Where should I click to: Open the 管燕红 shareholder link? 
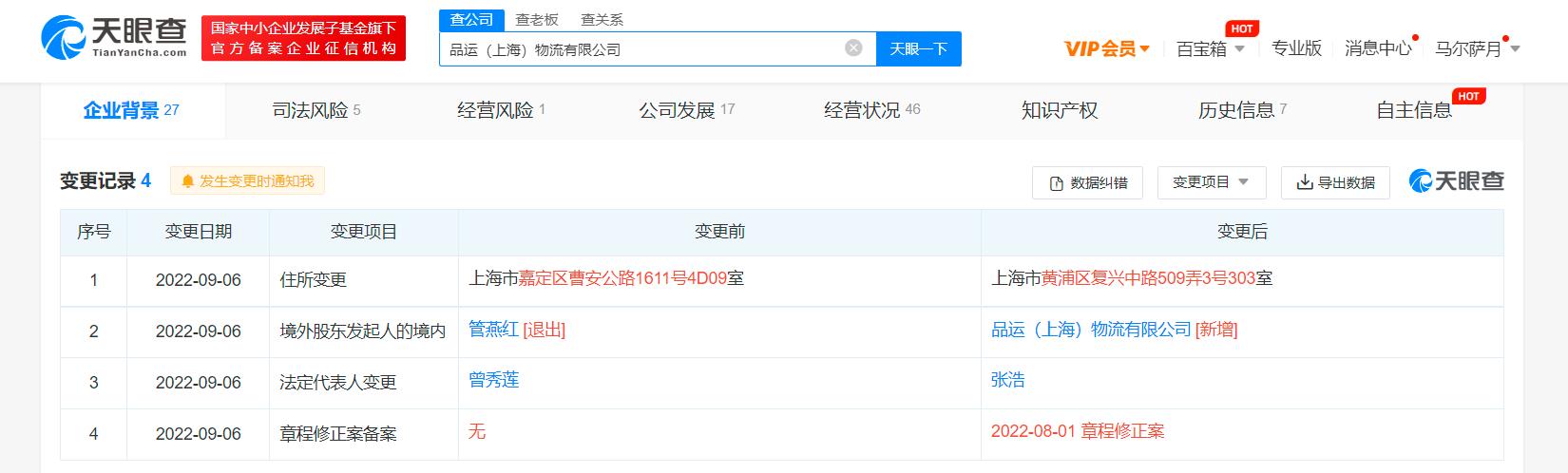(x=493, y=330)
